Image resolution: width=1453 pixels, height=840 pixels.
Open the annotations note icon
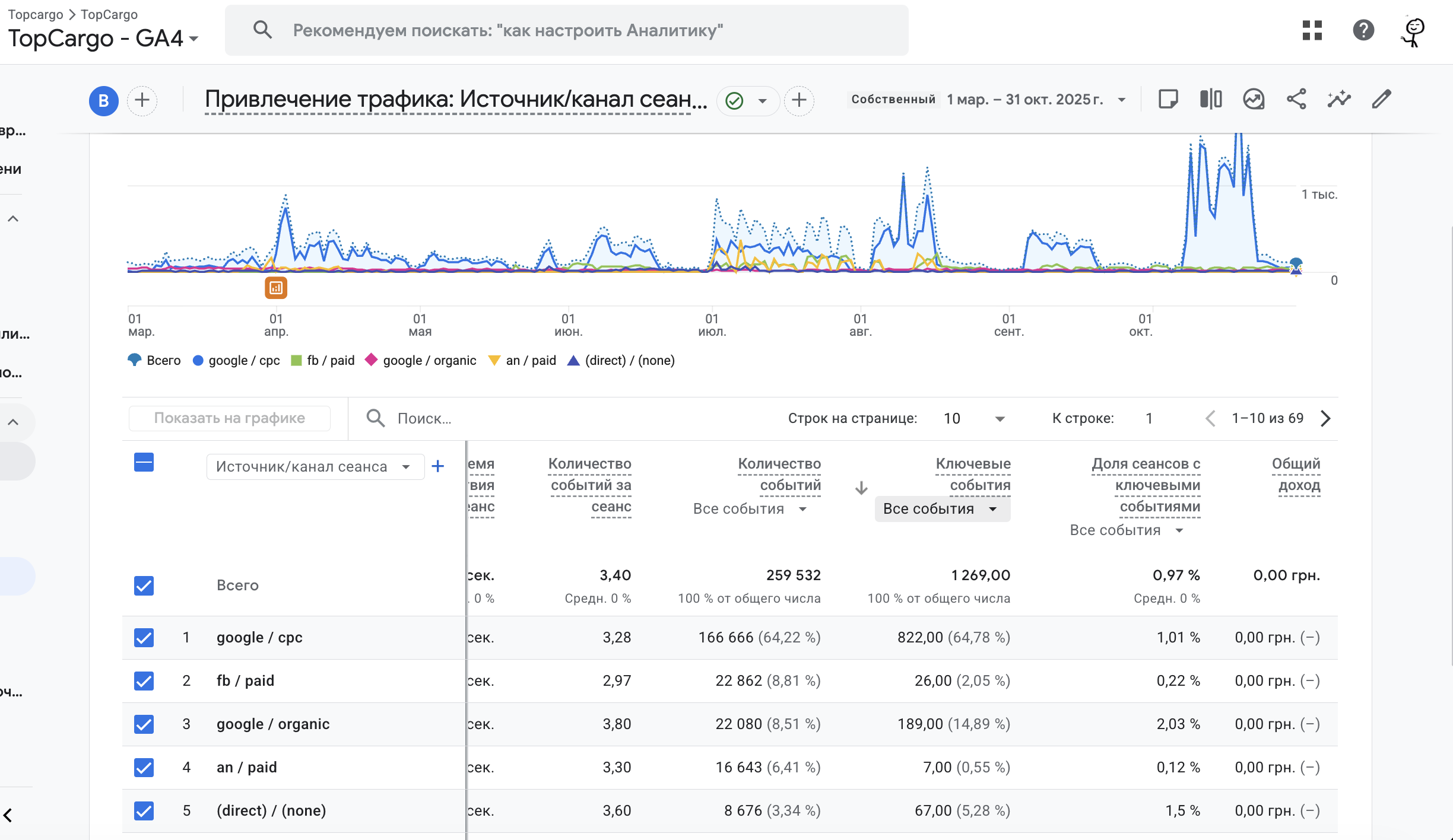1168,99
